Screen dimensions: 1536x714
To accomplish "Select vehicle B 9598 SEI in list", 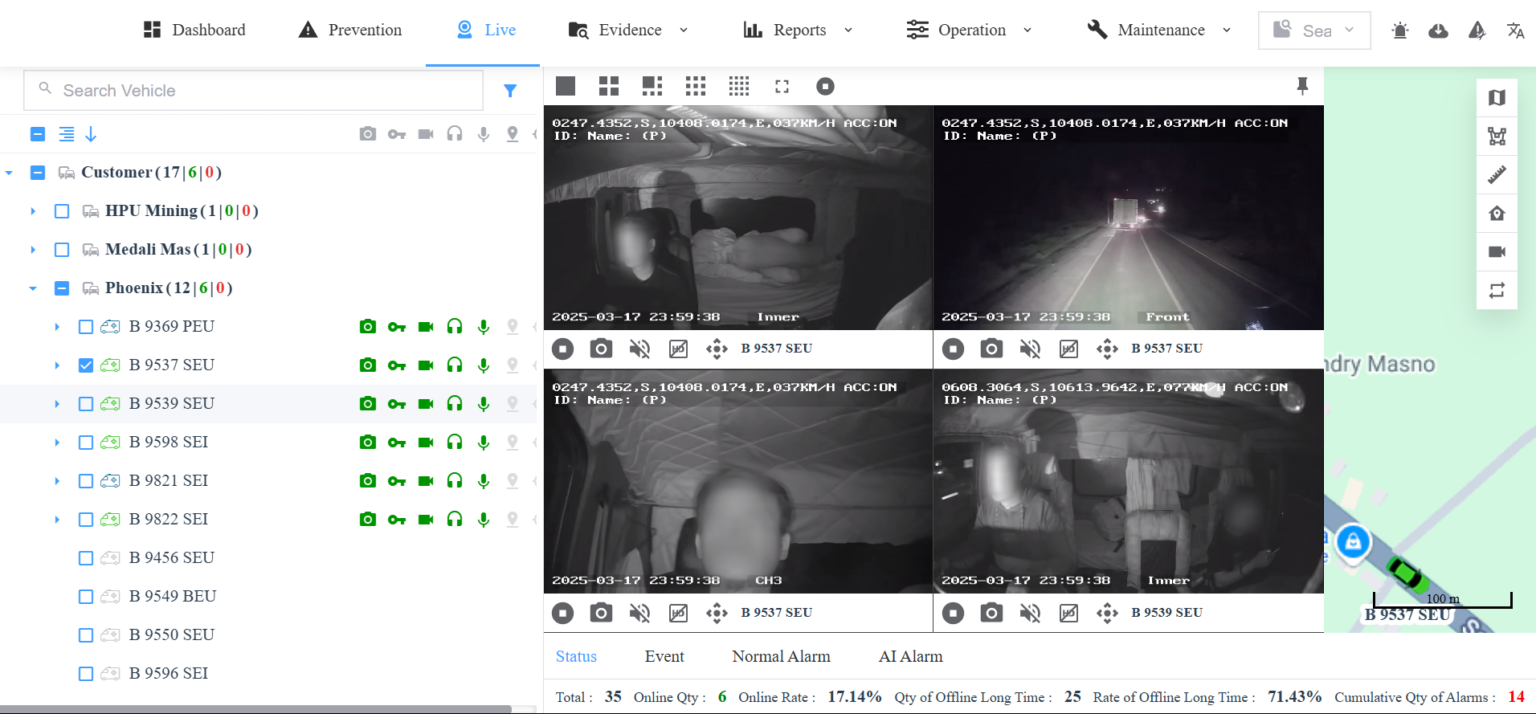I will pos(168,442).
